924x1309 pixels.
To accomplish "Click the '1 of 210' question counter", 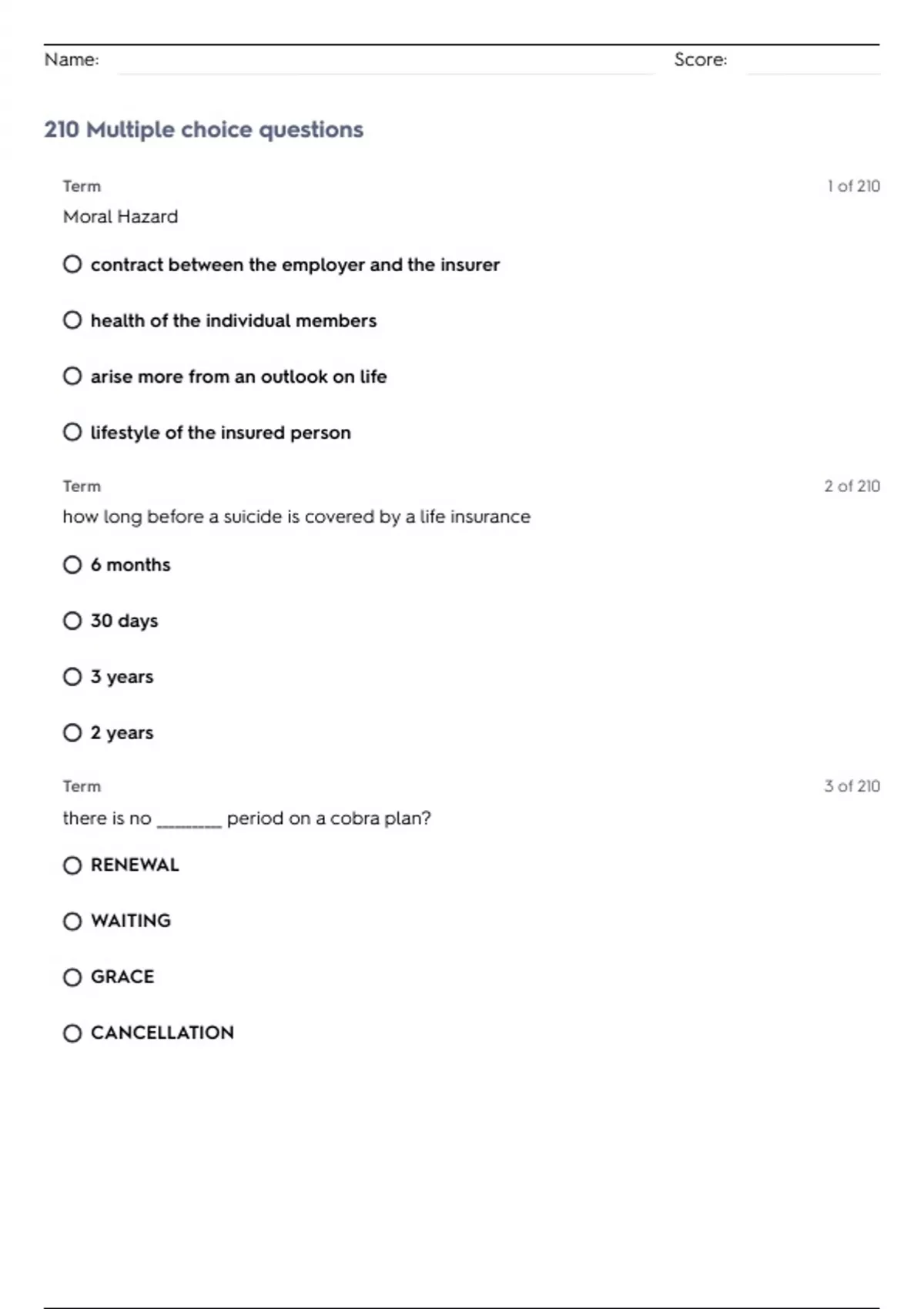I will tap(853, 186).
